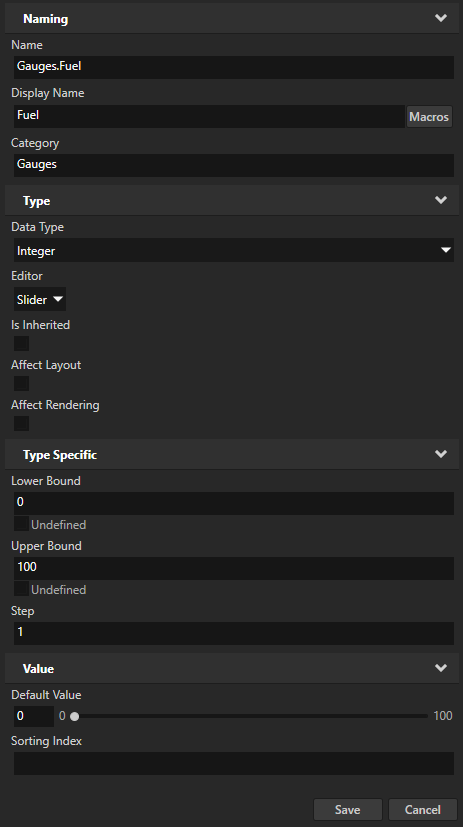This screenshot has height=827, width=463.
Task: Click the Macros button
Action: (429, 117)
